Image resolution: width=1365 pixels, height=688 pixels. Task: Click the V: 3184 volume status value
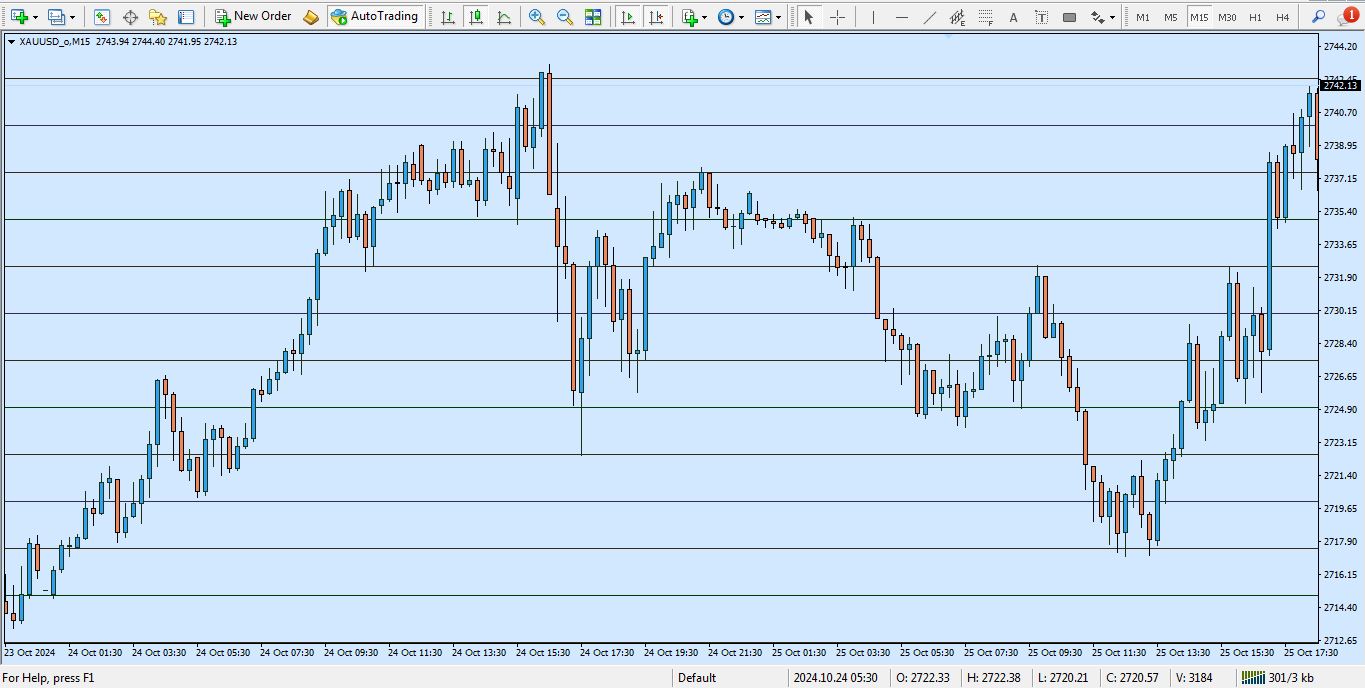click(x=1194, y=678)
